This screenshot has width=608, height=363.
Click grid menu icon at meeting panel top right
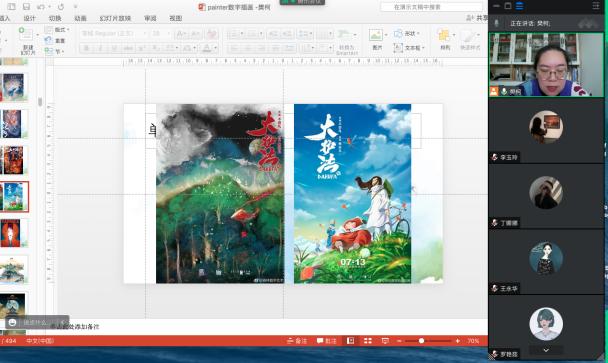pos(596,5)
